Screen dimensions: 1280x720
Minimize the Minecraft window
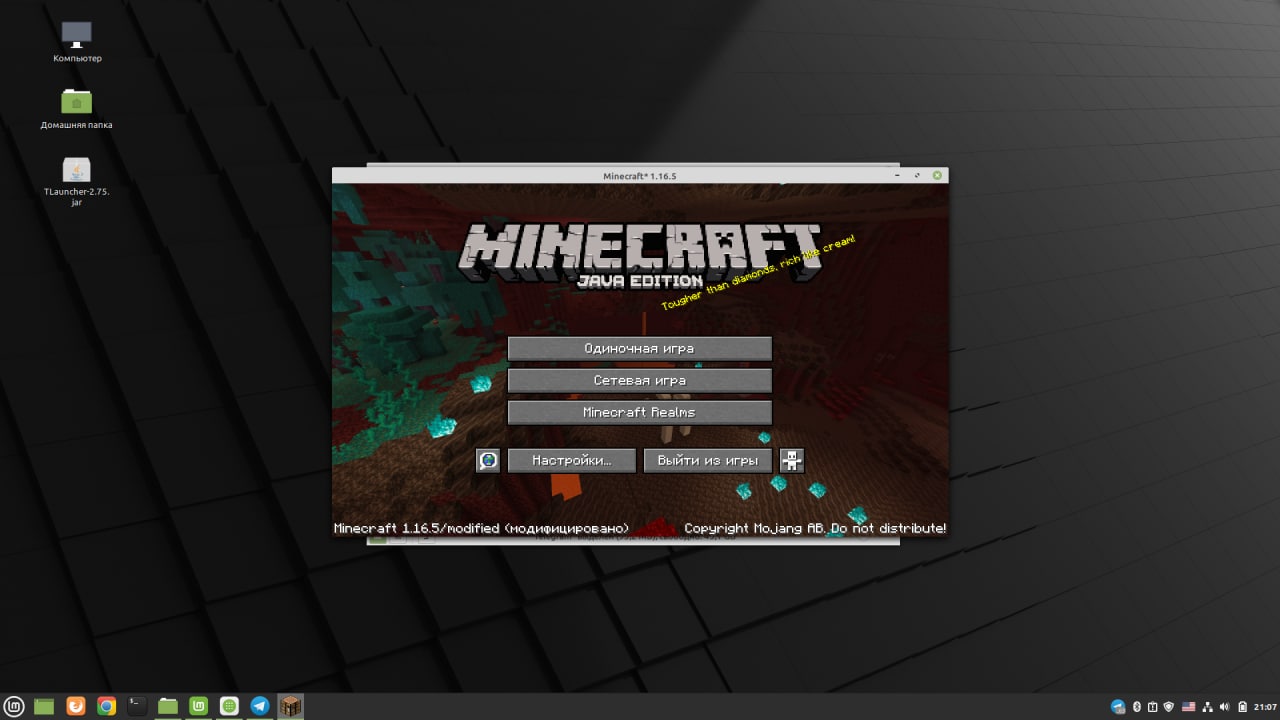[x=899, y=176]
